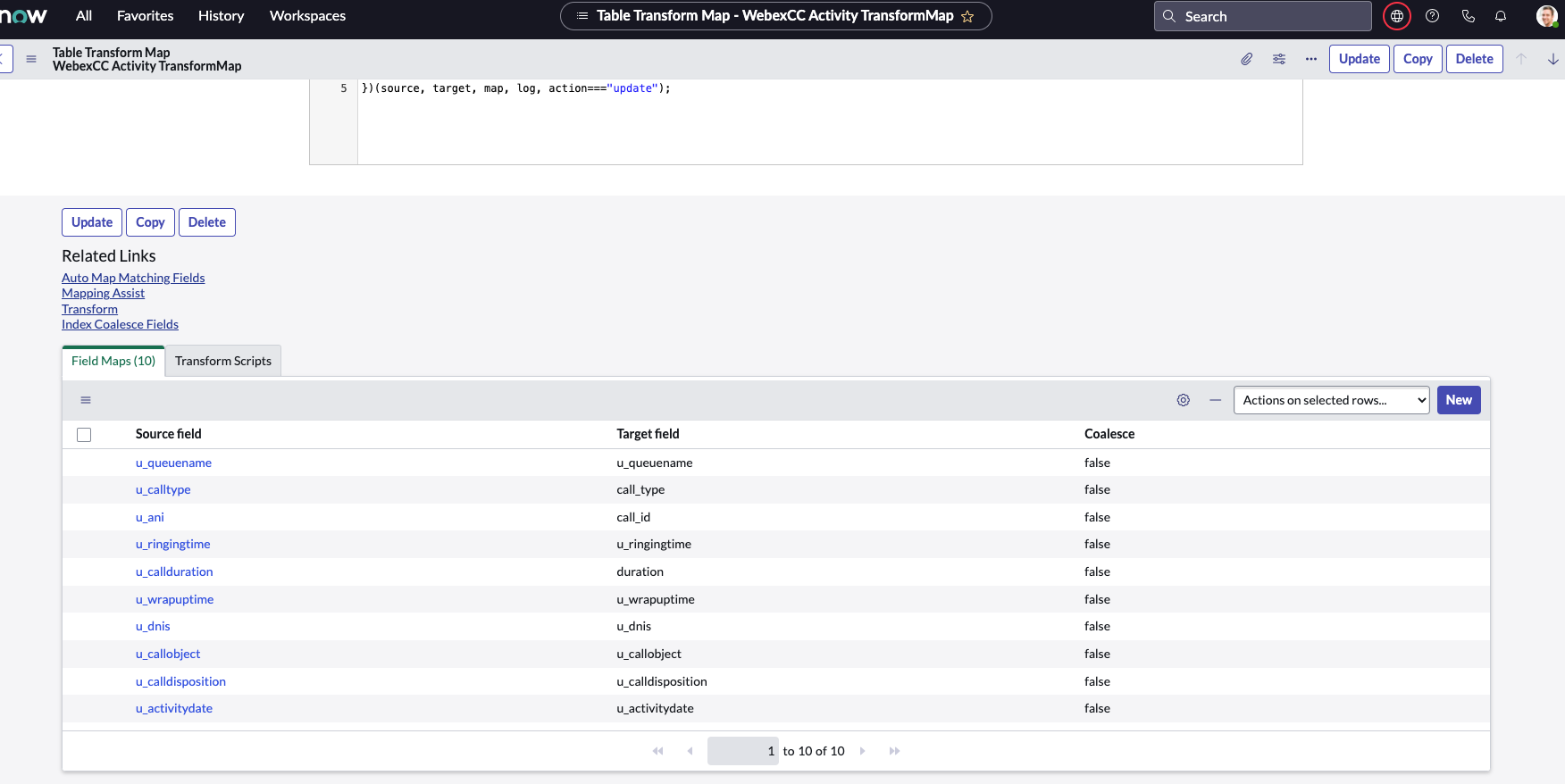Screen dimensions: 1565x784
Task: Open u_dnis source field link
Action: (153, 626)
